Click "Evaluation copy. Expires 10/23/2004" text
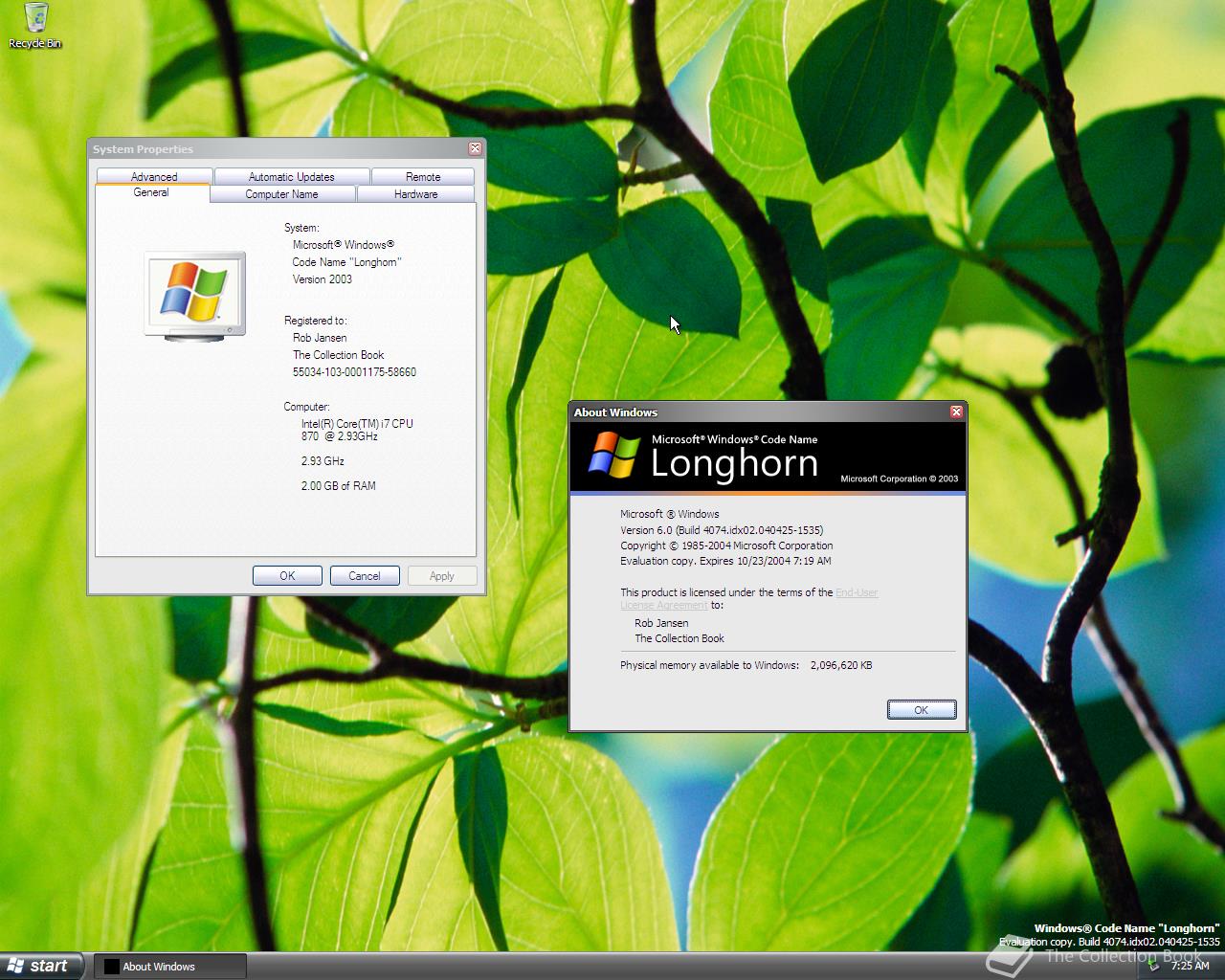 (x=725, y=561)
